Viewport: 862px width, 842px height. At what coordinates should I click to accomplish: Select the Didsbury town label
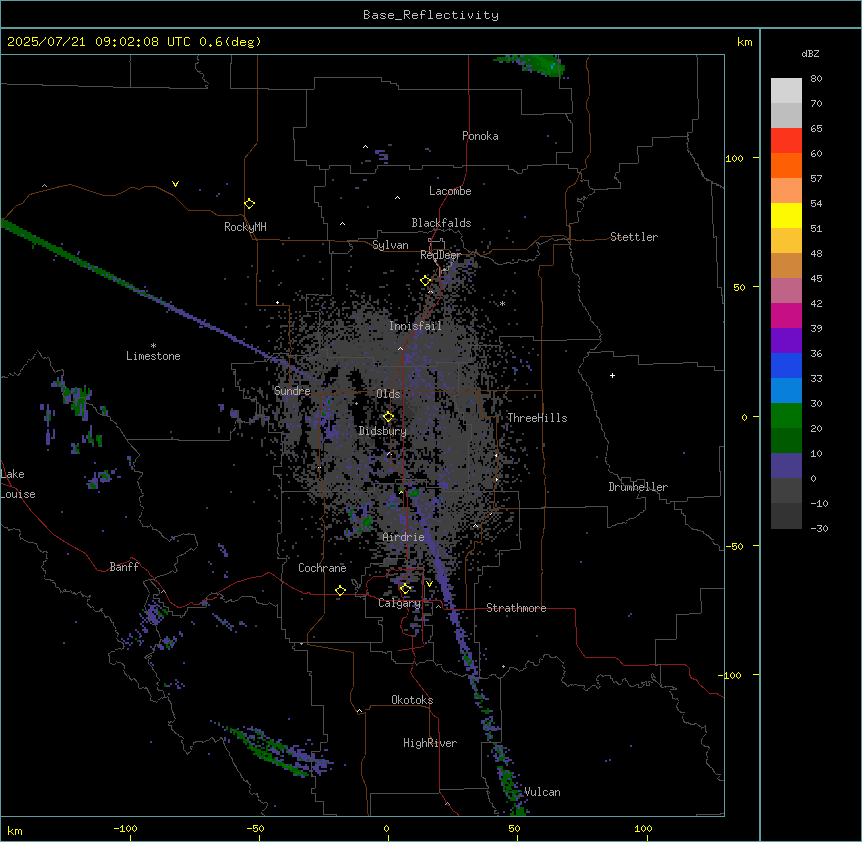[x=383, y=431]
